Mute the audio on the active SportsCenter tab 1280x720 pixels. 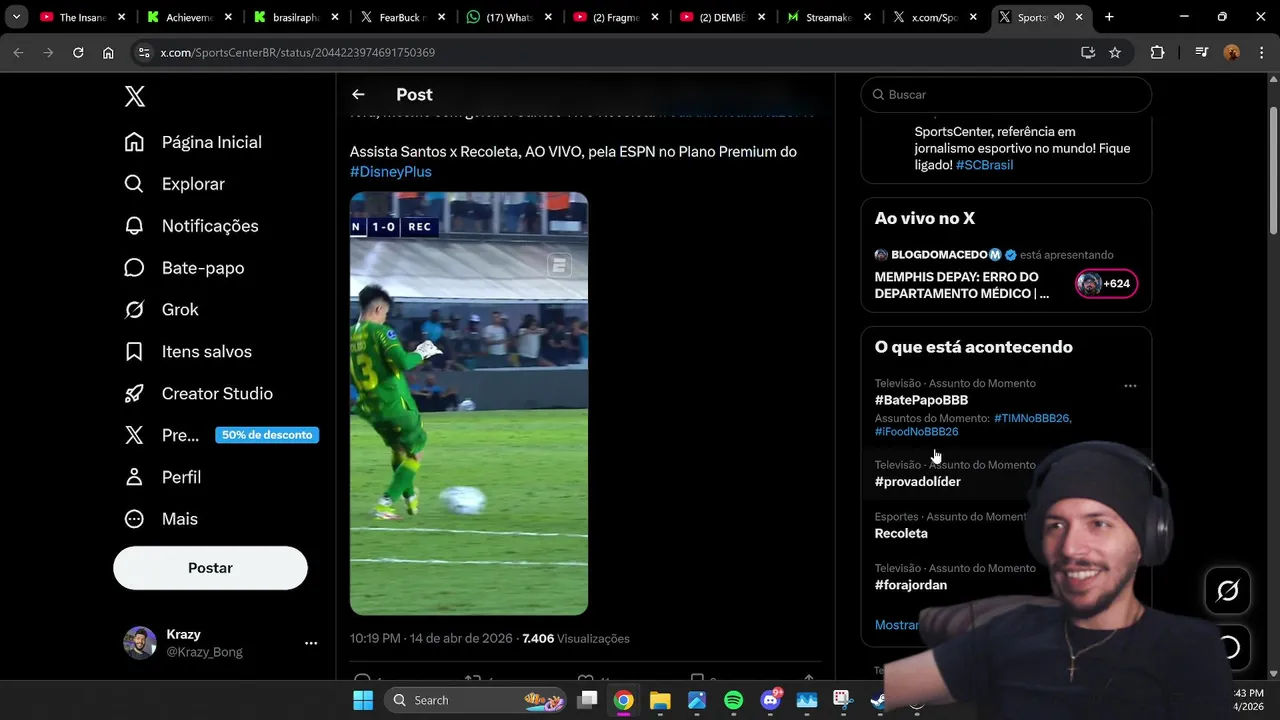pyautogui.click(x=1059, y=17)
